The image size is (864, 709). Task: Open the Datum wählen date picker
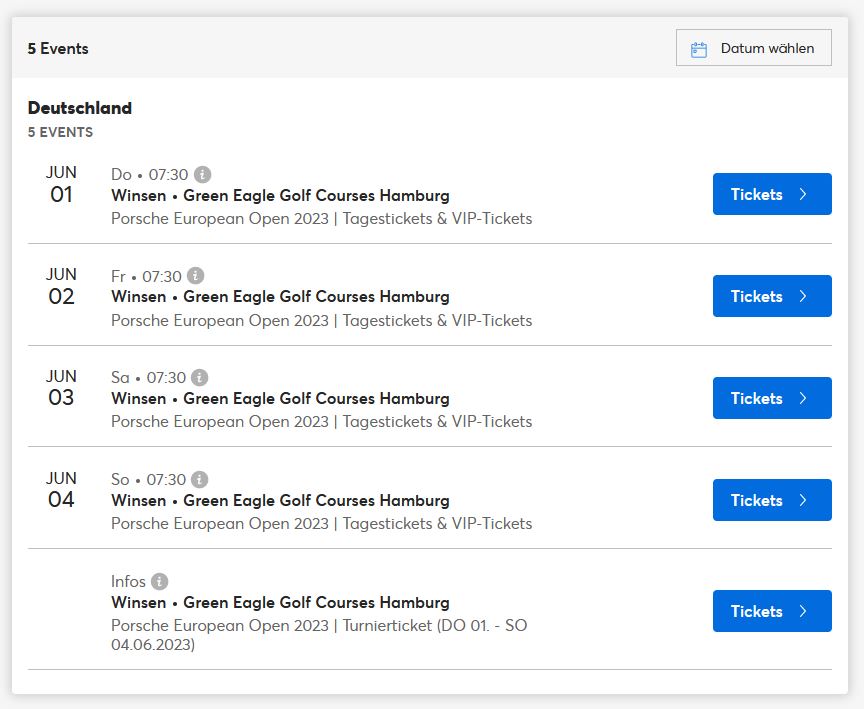pos(754,48)
